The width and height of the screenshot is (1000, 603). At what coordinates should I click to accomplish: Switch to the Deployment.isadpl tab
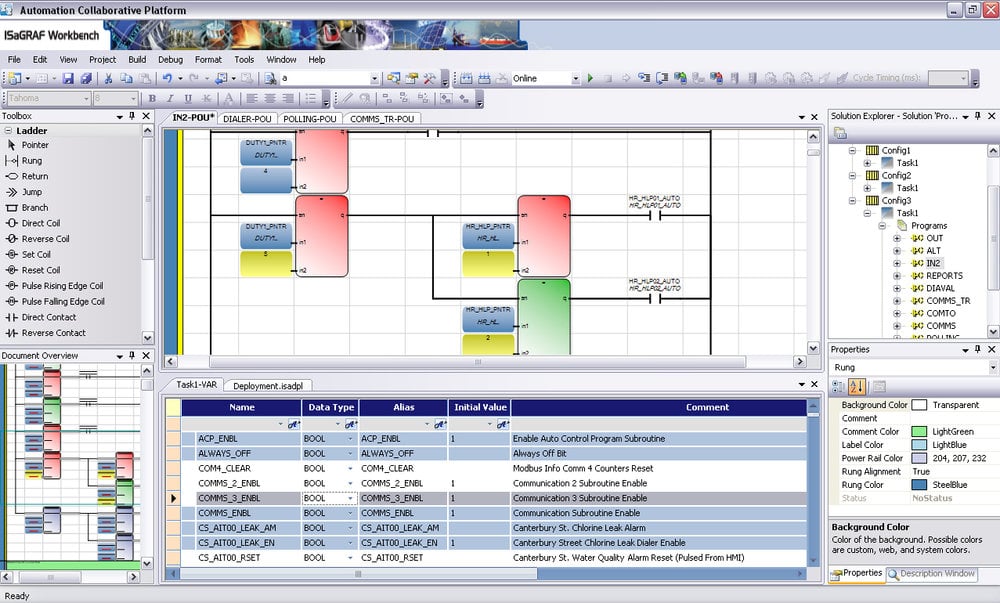(267, 385)
